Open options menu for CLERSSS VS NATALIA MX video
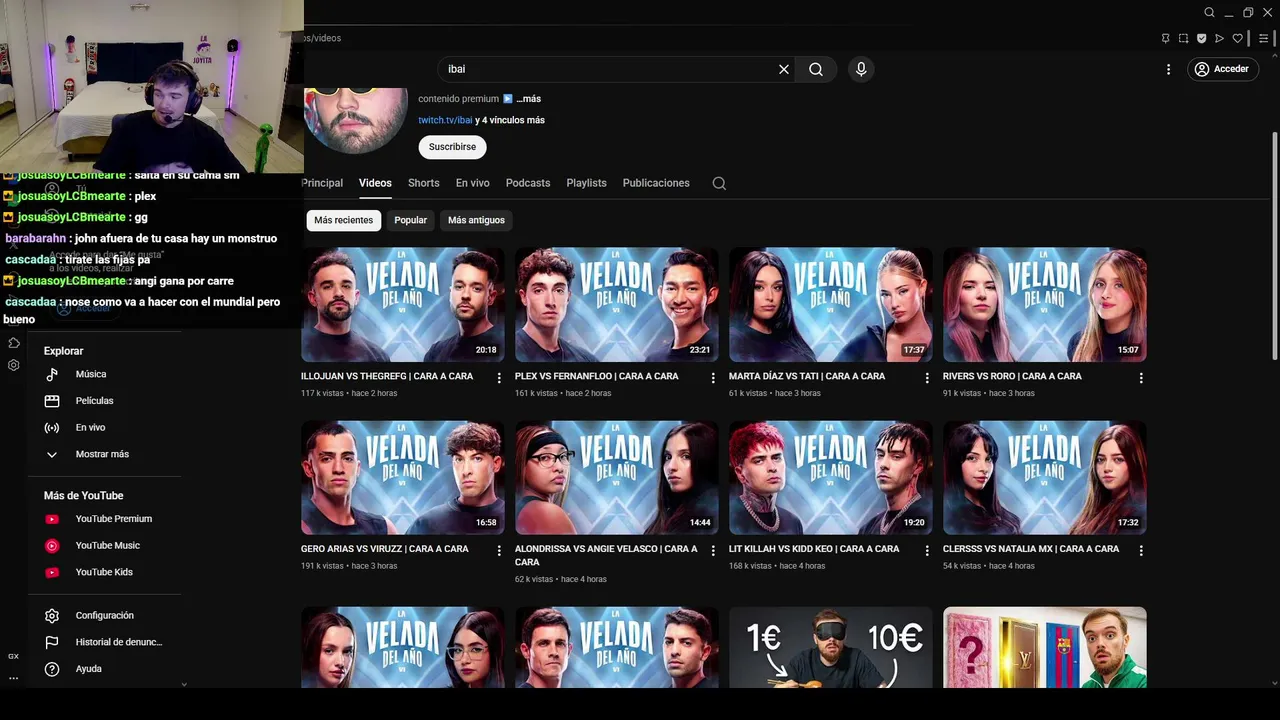 pyautogui.click(x=1141, y=551)
